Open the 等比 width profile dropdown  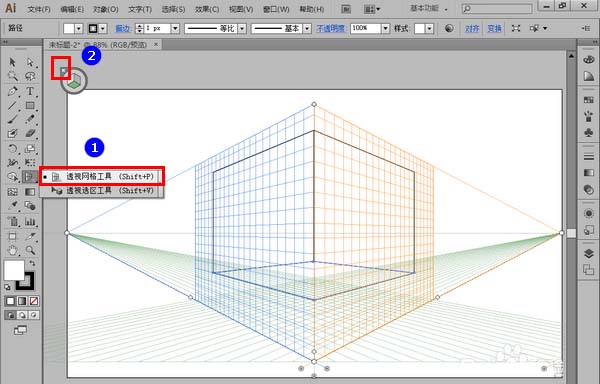(x=242, y=28)
